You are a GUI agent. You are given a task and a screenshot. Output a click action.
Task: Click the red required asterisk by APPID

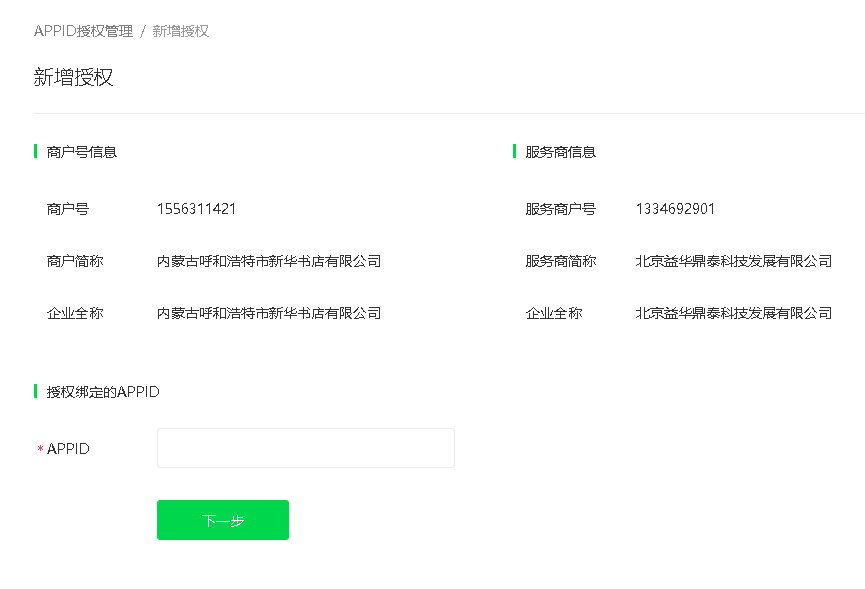[x=40, y=450]
